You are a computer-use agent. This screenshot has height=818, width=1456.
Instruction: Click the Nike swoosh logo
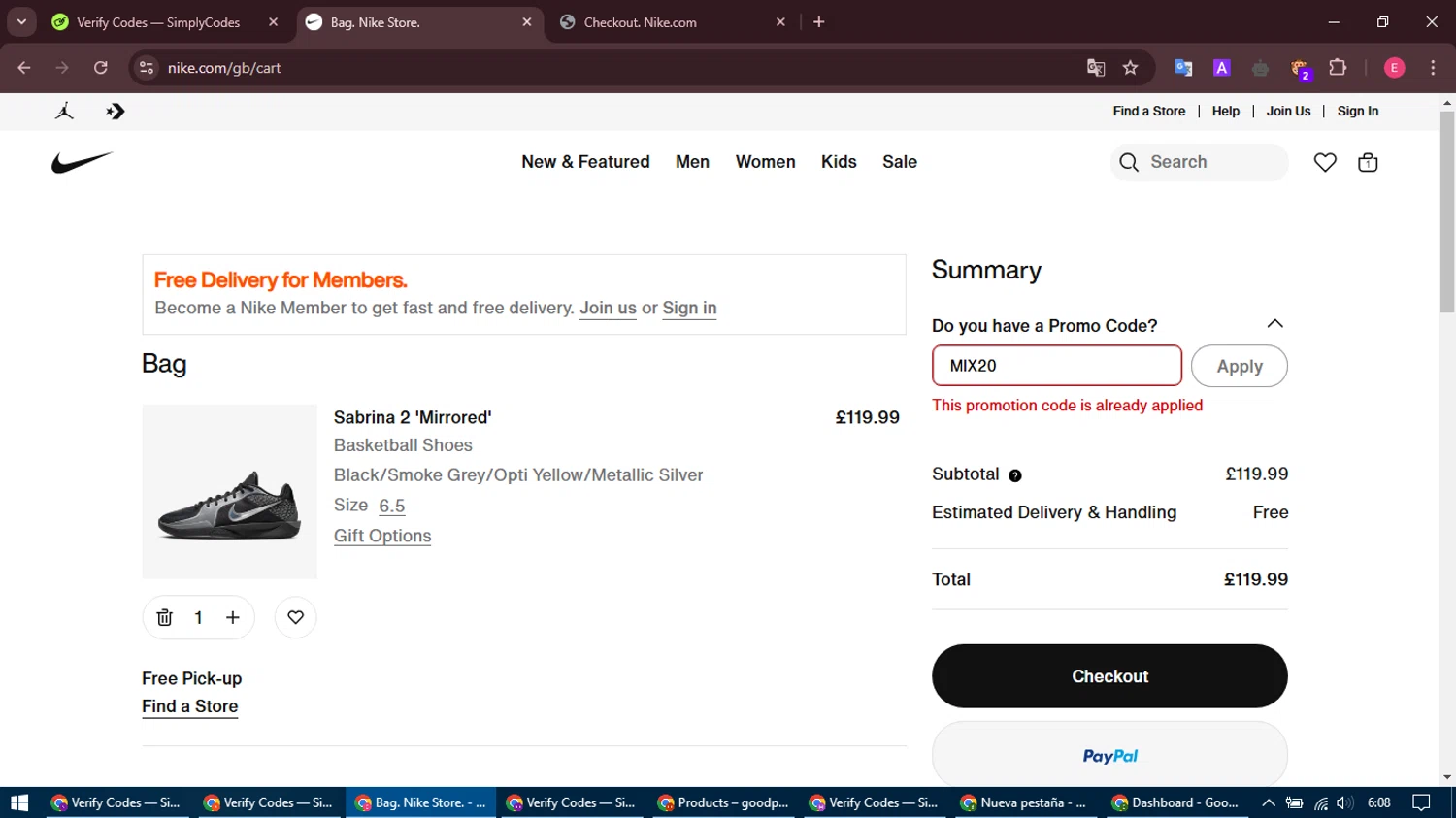[x=82, y=162]
